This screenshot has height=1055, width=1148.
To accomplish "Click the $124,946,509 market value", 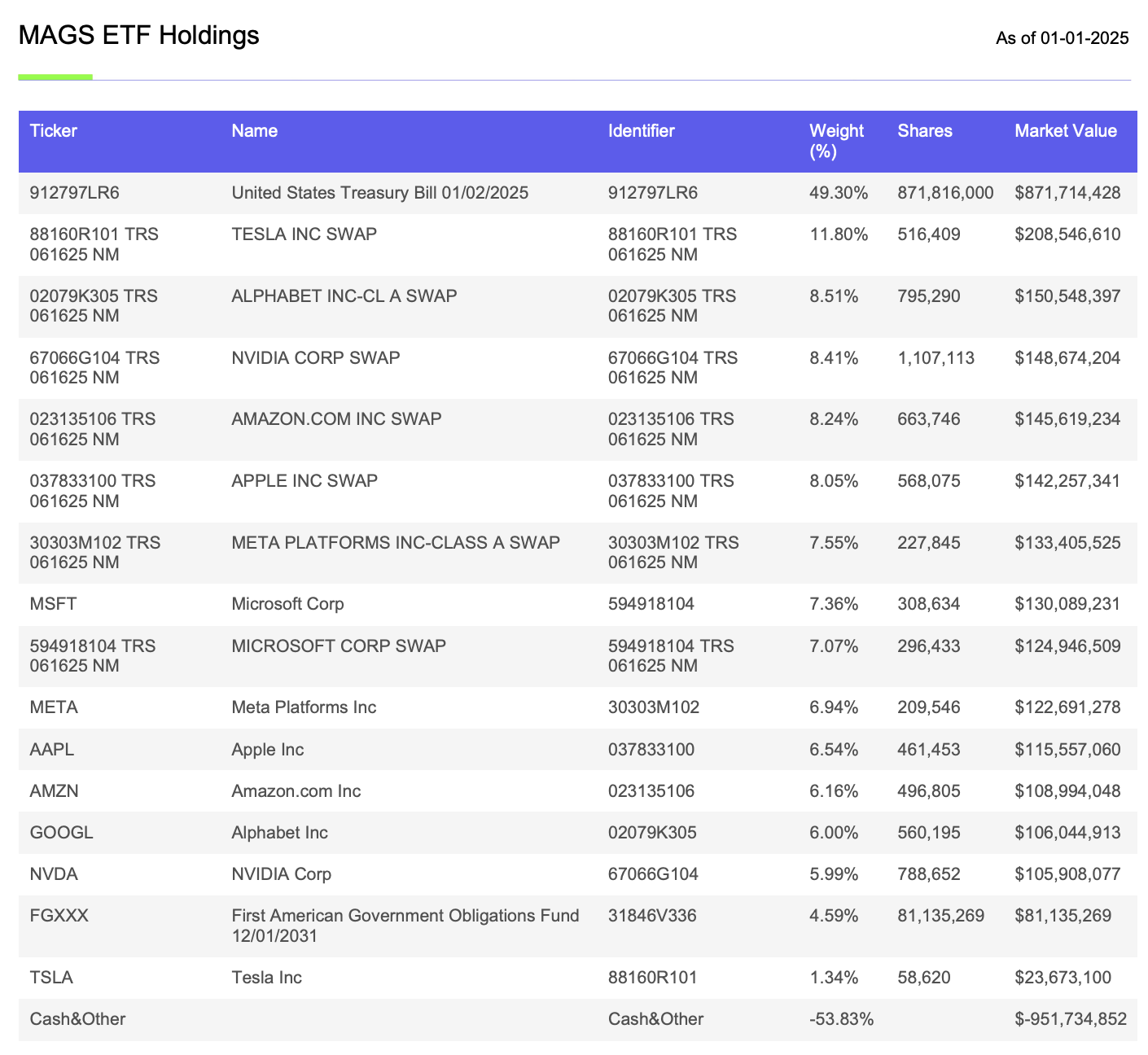I will click(x=1067, y=646).
